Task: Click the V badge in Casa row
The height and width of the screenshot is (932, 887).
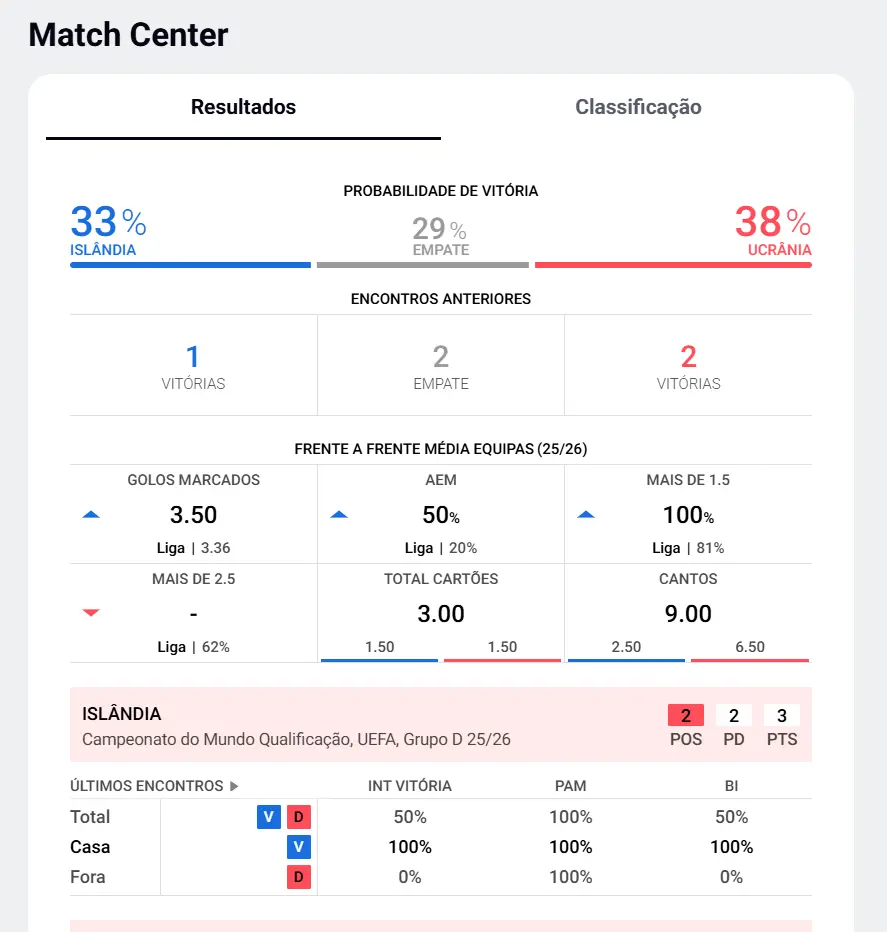Action: [x=299, y=847]
